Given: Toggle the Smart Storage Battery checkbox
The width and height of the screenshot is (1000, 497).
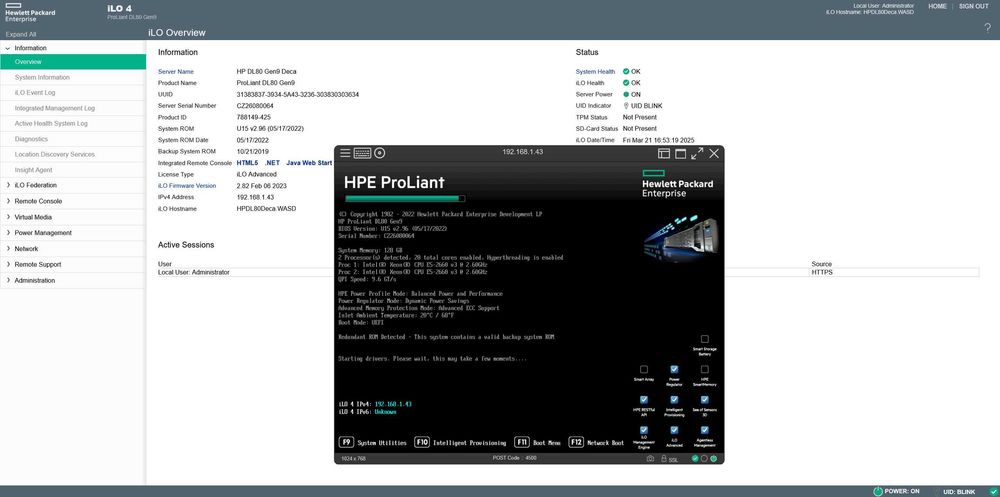Looking at the screenshot, I should (705, 339).
